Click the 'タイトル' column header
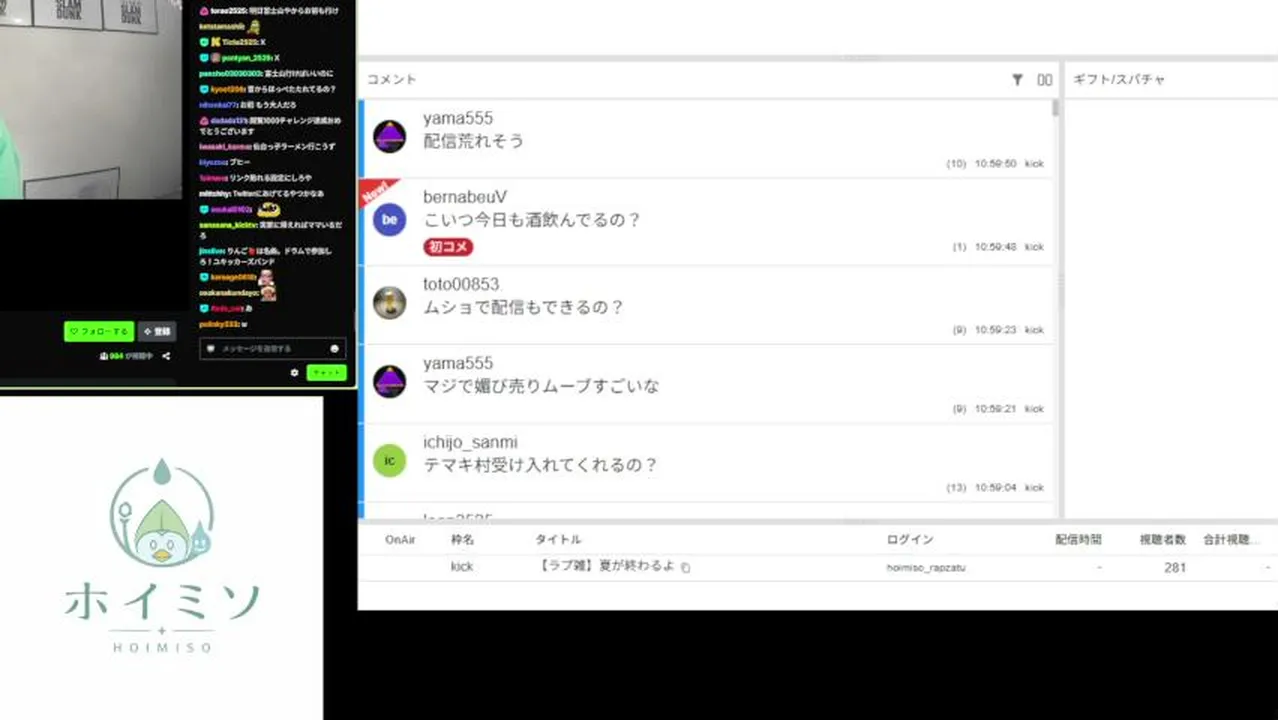 click(558, 539)
